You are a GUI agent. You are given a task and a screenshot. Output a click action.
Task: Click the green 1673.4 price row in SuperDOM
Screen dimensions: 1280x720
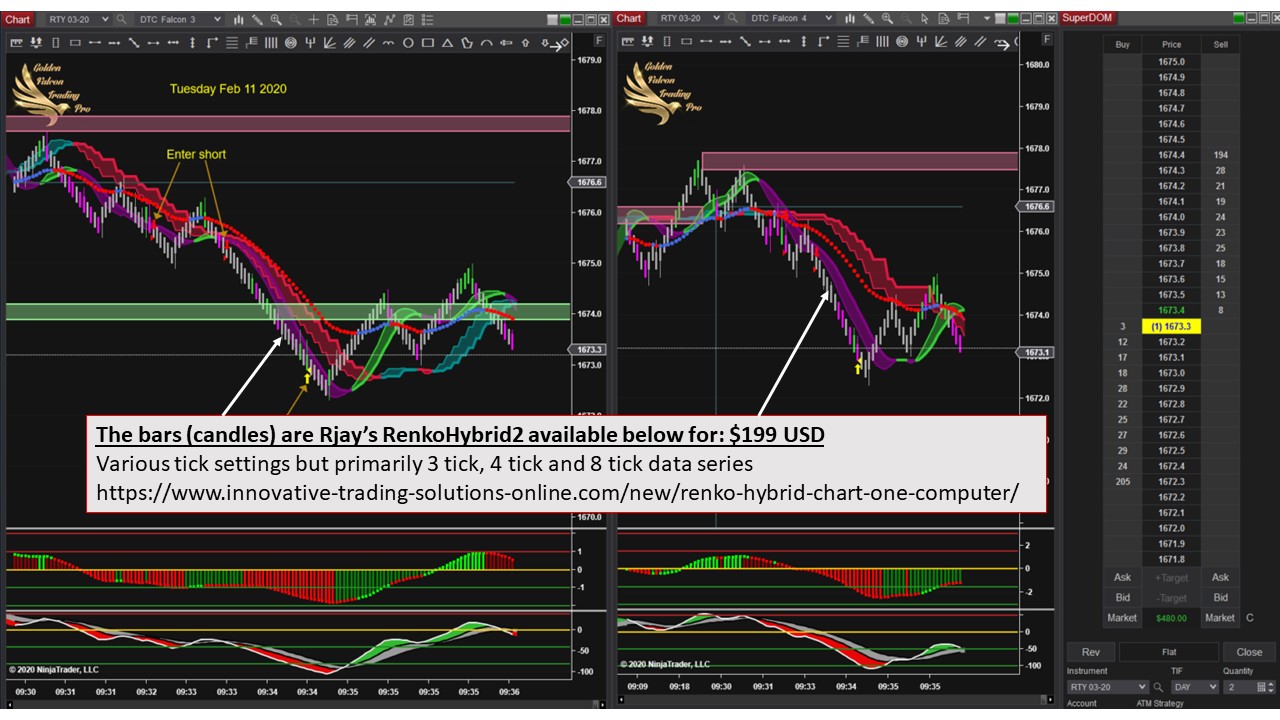[x=1172, y=311]
